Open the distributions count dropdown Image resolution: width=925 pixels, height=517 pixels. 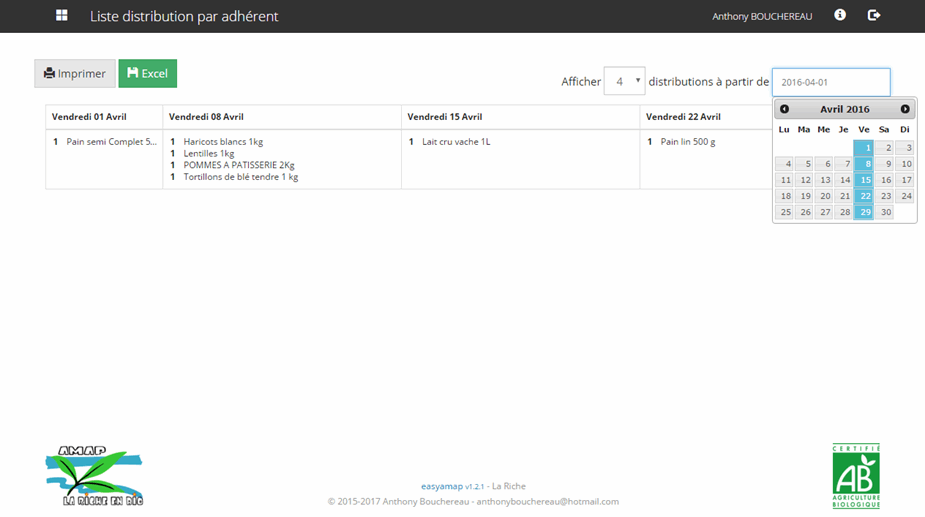[x=624, y=82]
